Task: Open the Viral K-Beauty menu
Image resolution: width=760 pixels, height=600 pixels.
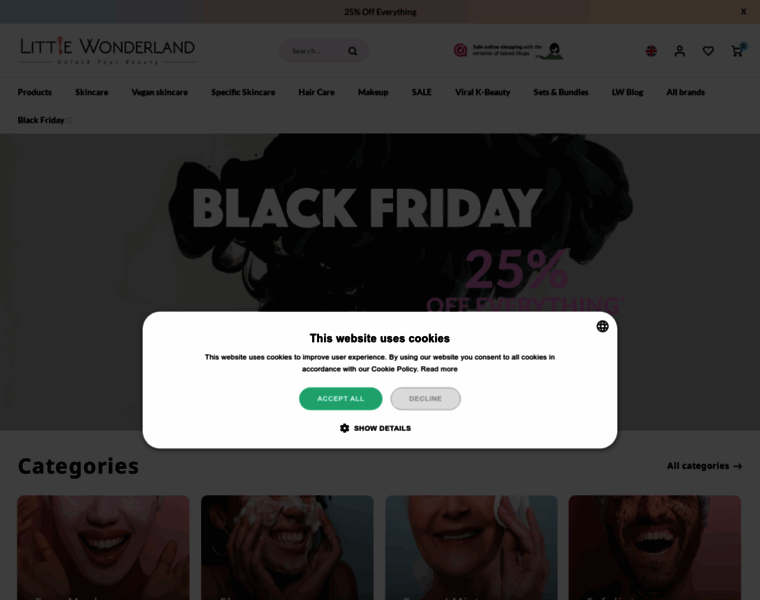Action: 482,92
